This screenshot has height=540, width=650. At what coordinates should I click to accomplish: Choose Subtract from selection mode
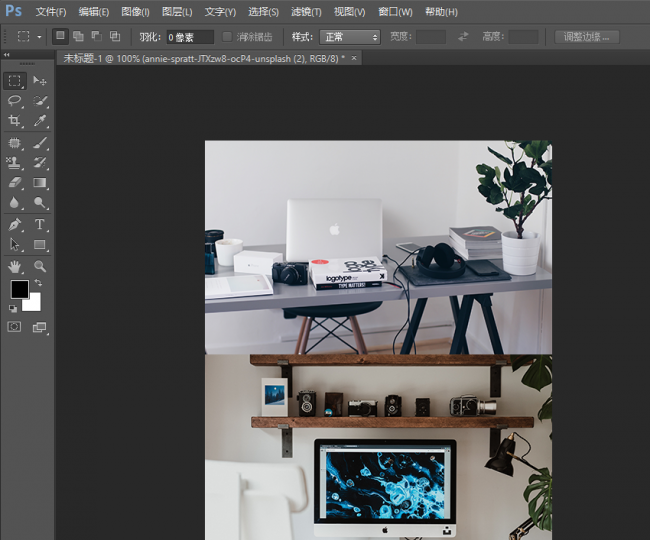click(x=97, y=36)
